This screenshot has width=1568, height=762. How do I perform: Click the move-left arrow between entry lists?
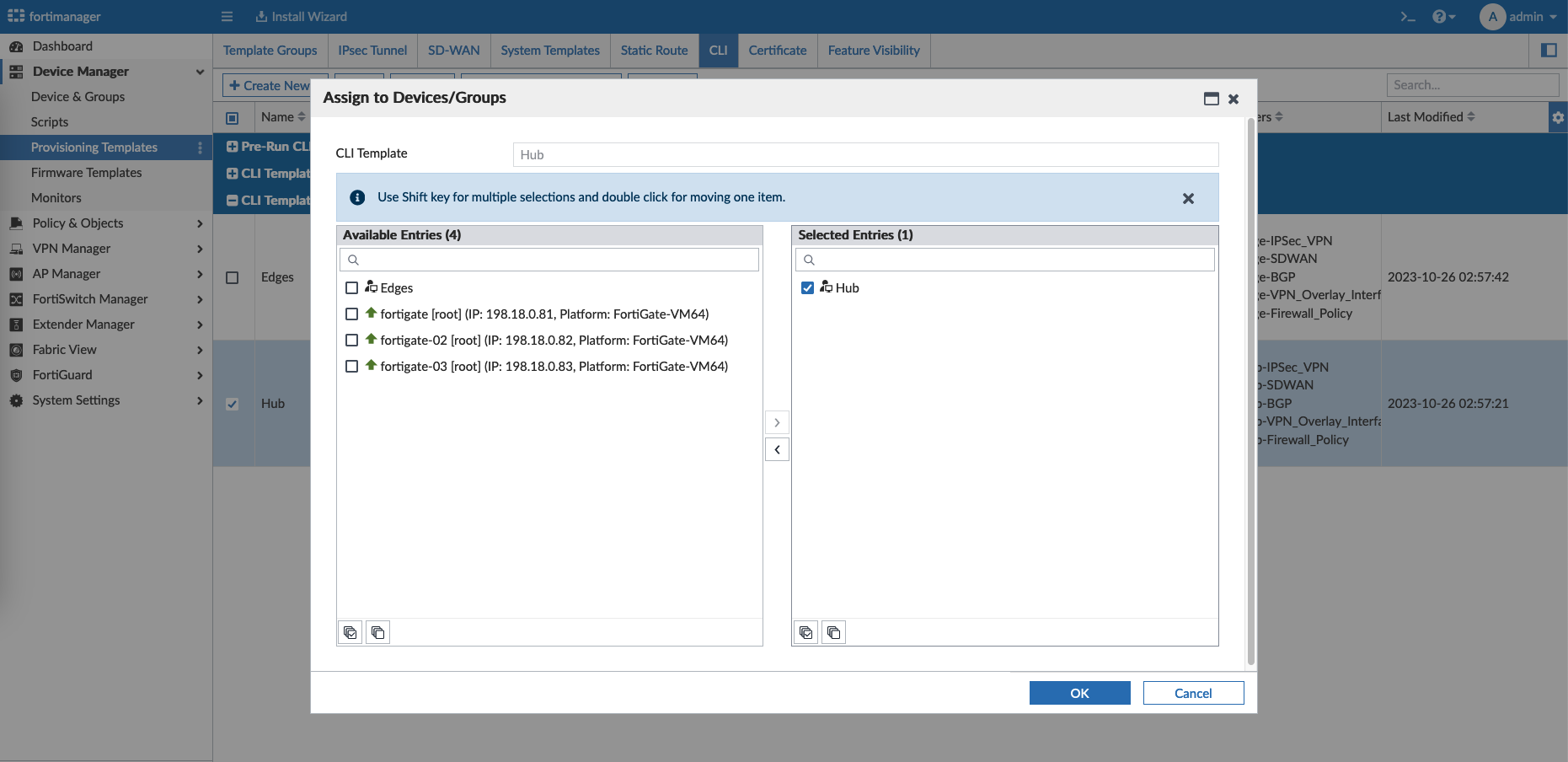(x=777, y=449)
